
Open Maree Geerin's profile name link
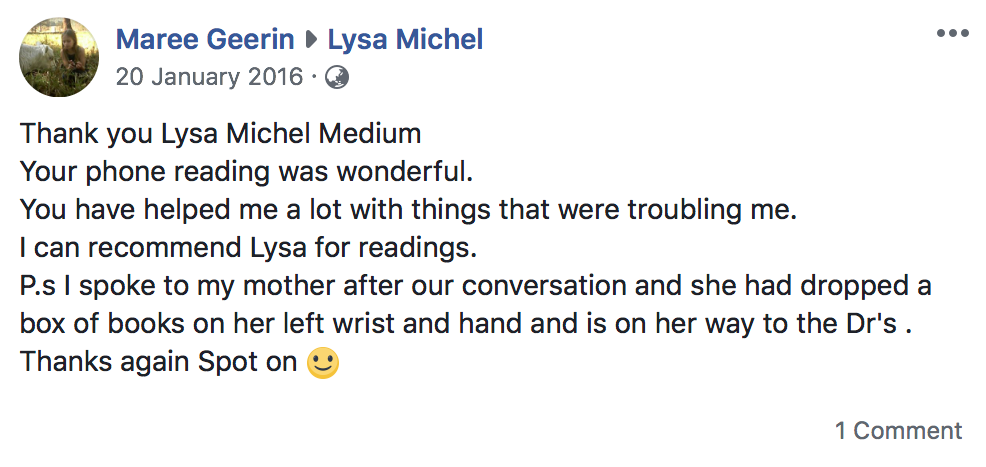(205, 40)
